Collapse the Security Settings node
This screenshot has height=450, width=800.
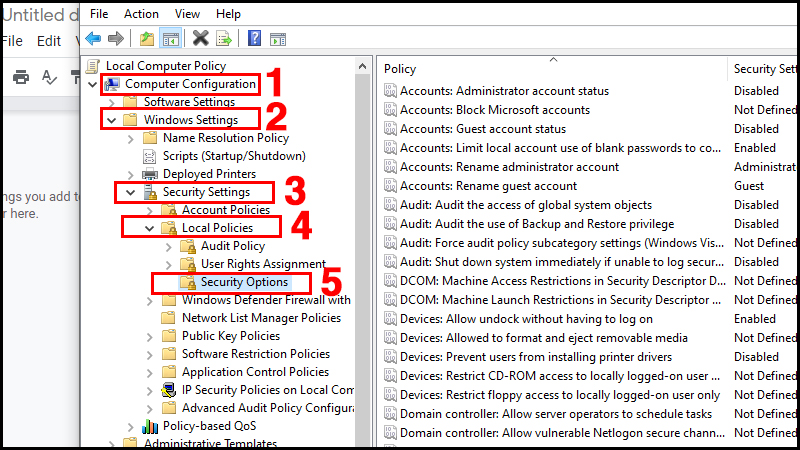coord(131,193)
